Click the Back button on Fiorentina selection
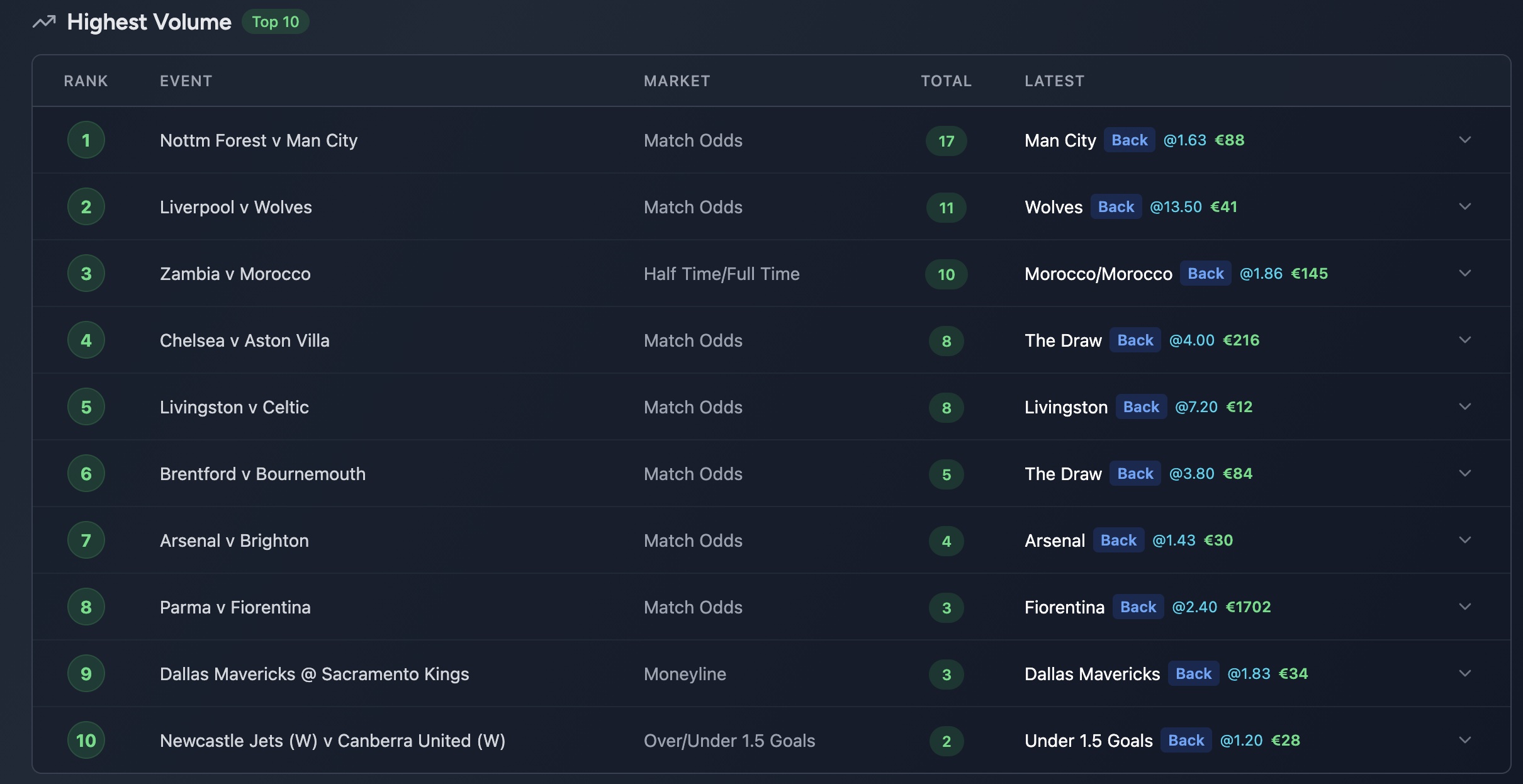The width and height of the screenshot is (1523, 784). pyautogui.click(x=1137, y=607)
